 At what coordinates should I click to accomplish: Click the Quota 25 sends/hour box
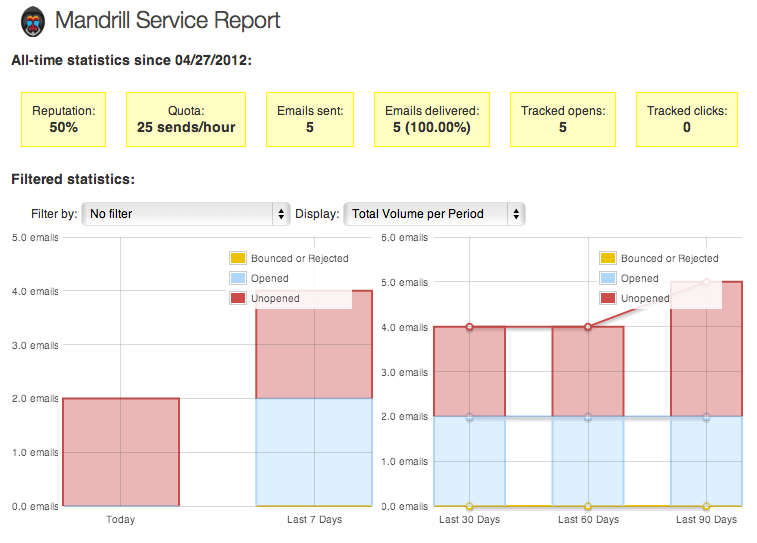coord(186,119)
